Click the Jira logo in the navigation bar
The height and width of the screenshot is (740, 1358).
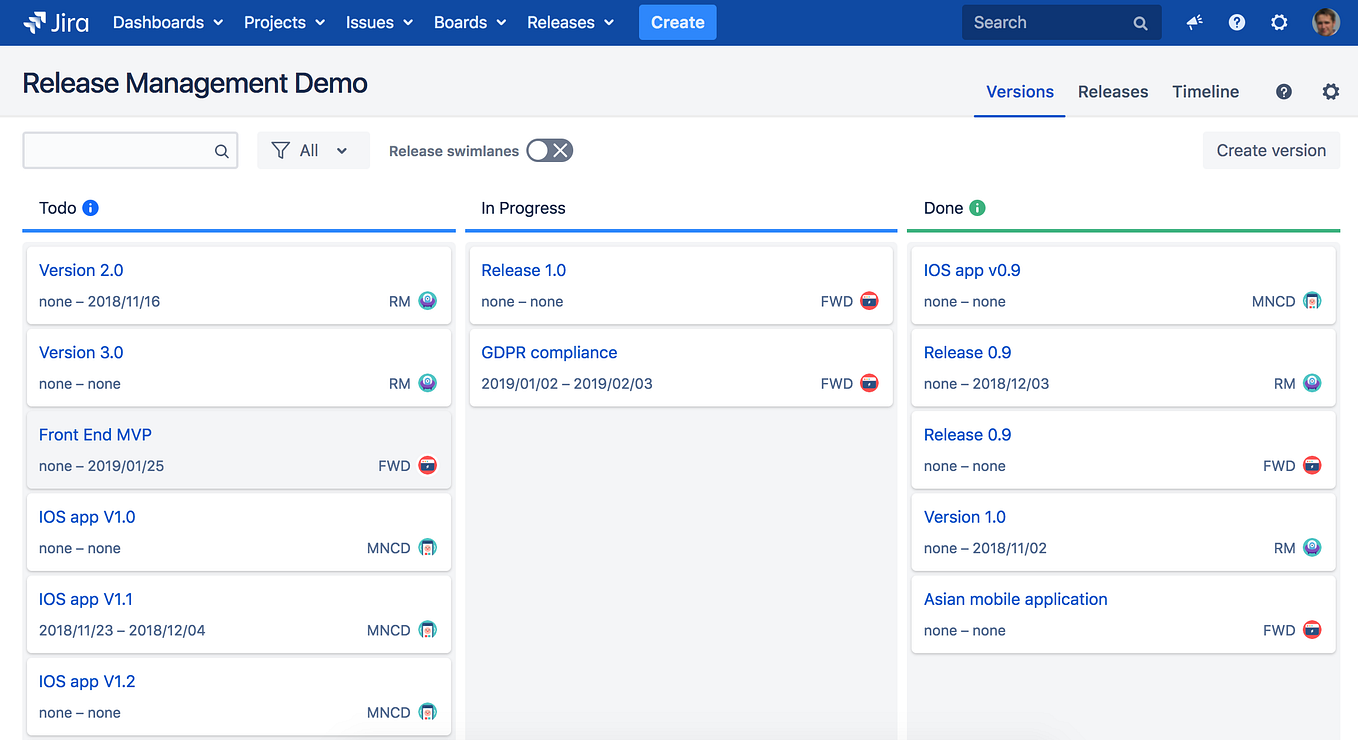tap(55, 22)
